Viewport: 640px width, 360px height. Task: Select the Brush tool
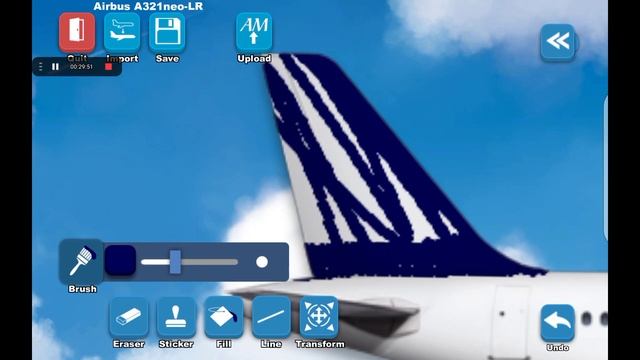(x=81, y=262)
